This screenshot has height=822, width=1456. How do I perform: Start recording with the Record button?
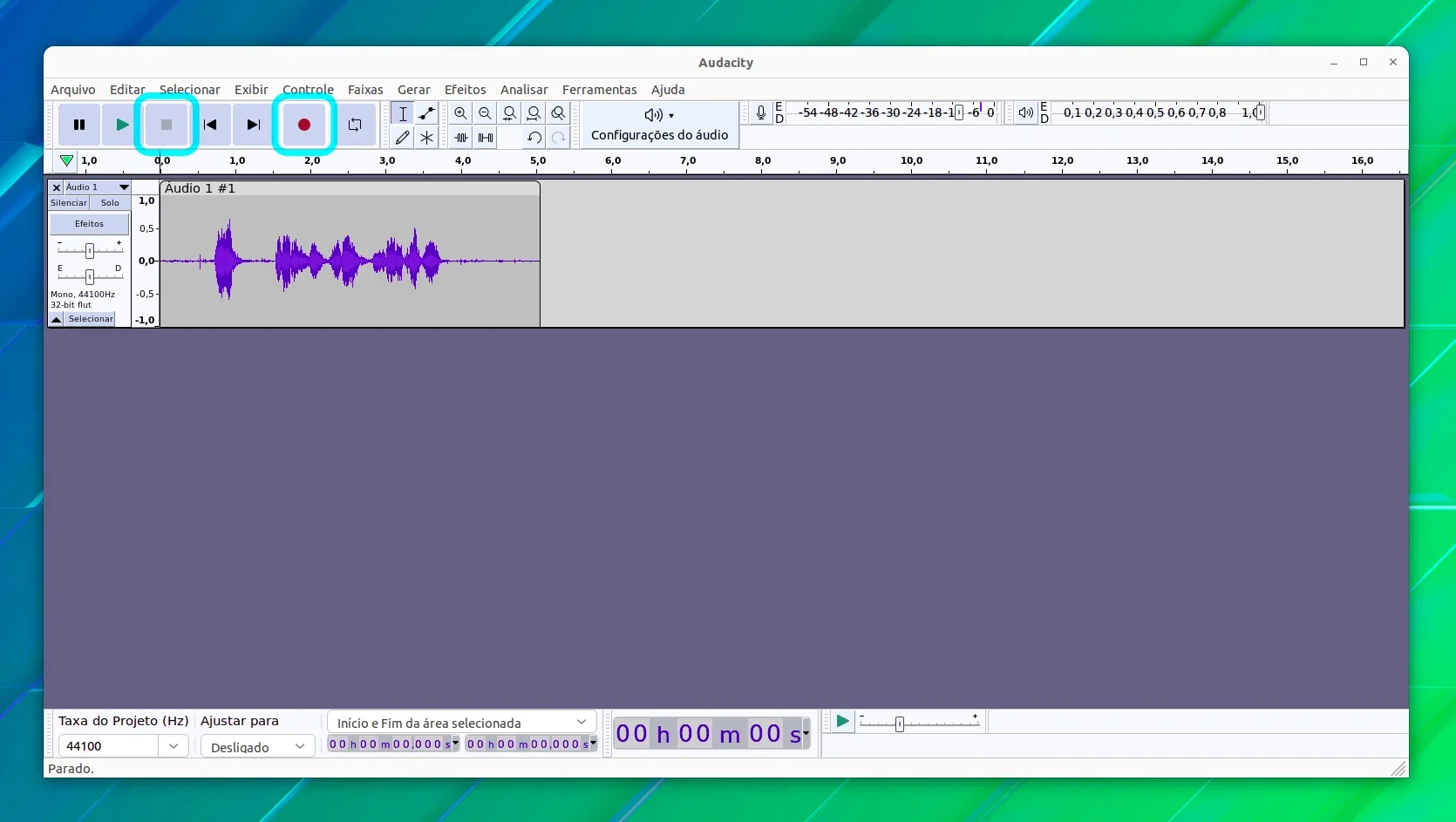coord(304,125)
